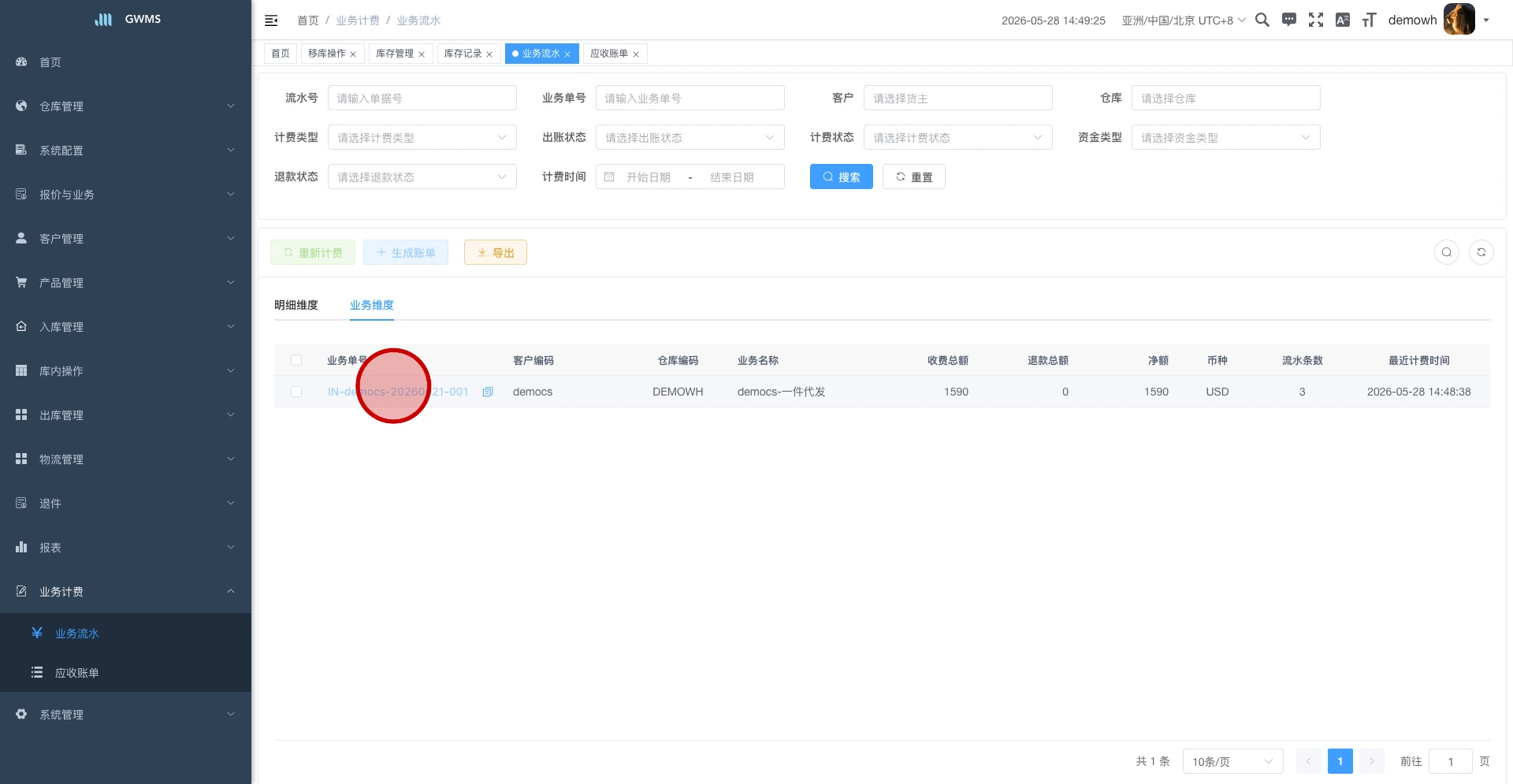Click the 首页 dashboard sidebar icon

pos(21,61)
